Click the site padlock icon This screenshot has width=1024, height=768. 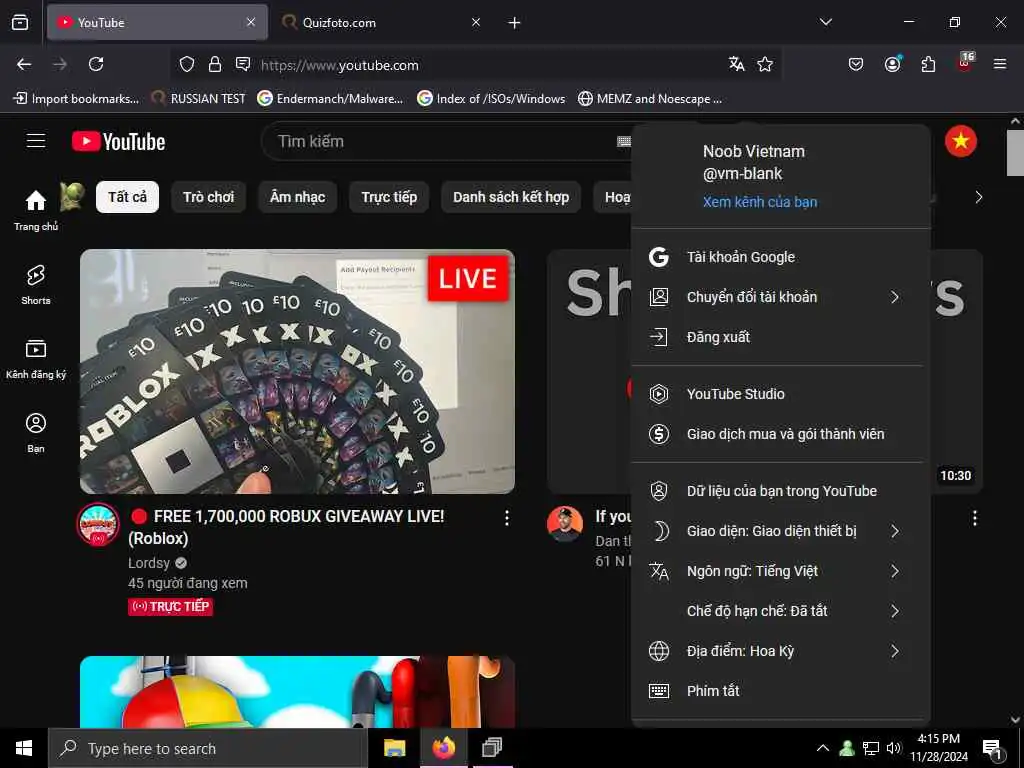(215, 64)
